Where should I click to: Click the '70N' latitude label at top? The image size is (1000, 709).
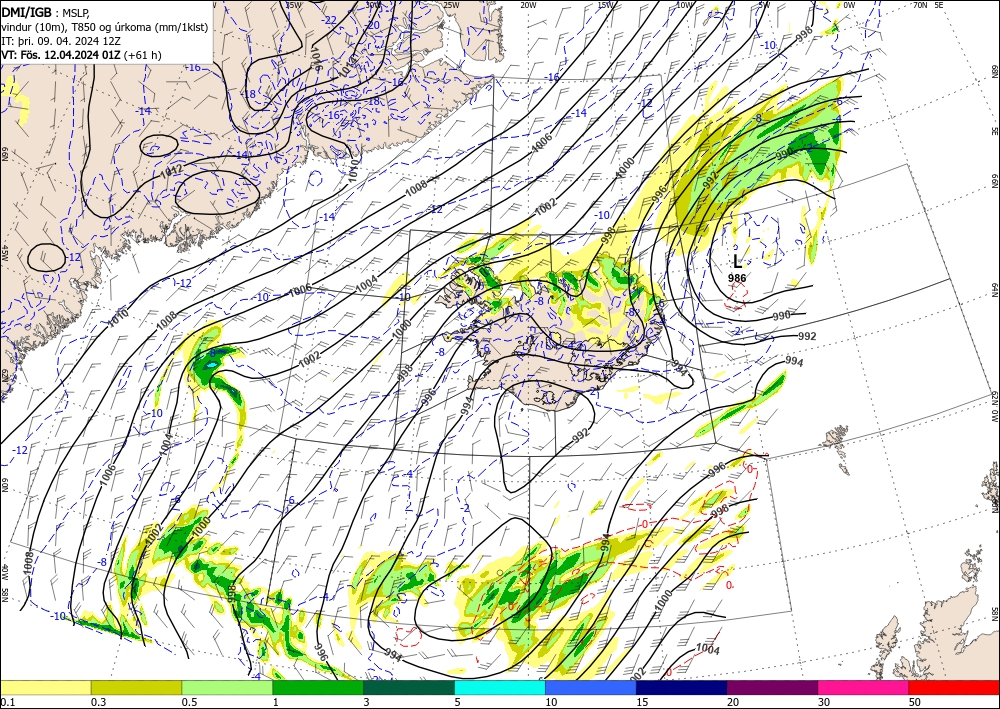click(920, 4)
